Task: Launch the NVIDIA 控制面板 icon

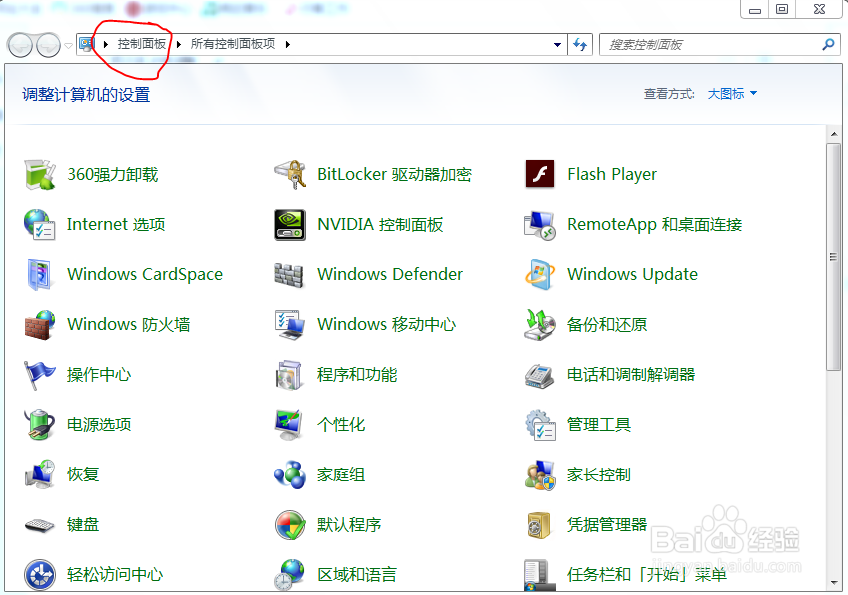Action: [290, 224]
